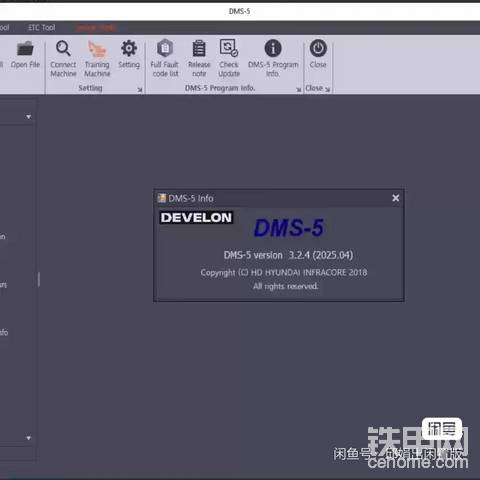Open the Setting gear icon
This screenshot has width=480, height=480.
[x=129, y=48]
